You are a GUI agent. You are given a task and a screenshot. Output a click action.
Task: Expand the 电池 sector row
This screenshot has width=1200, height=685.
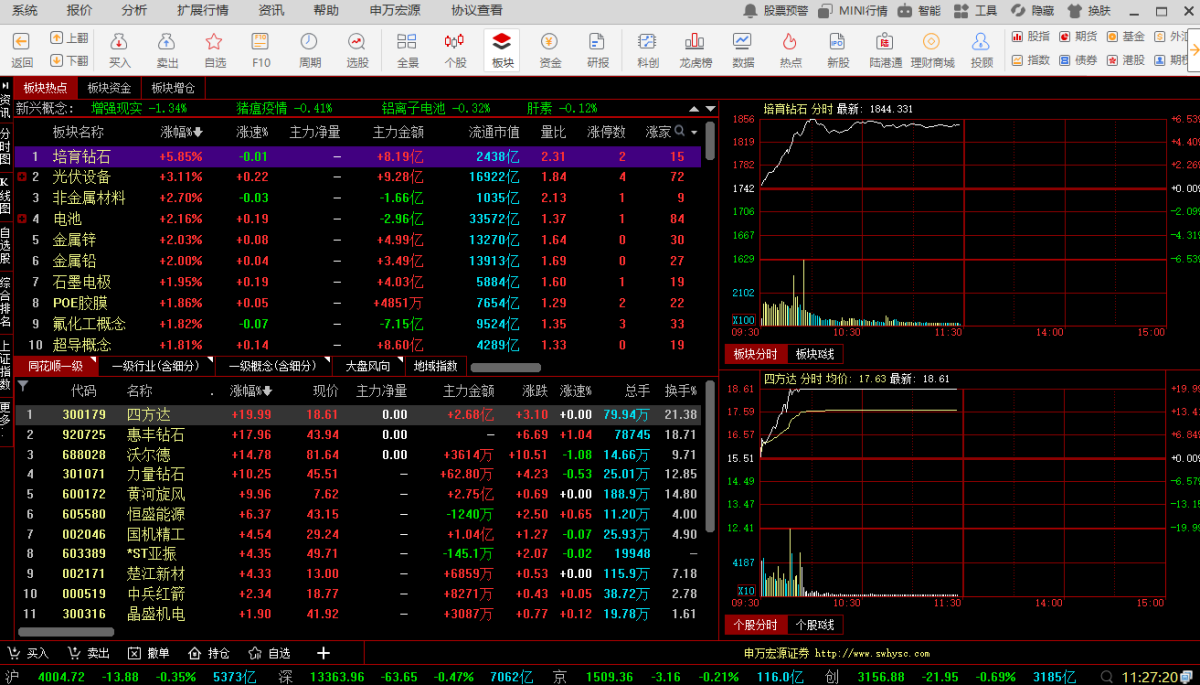tap(22, 219)
